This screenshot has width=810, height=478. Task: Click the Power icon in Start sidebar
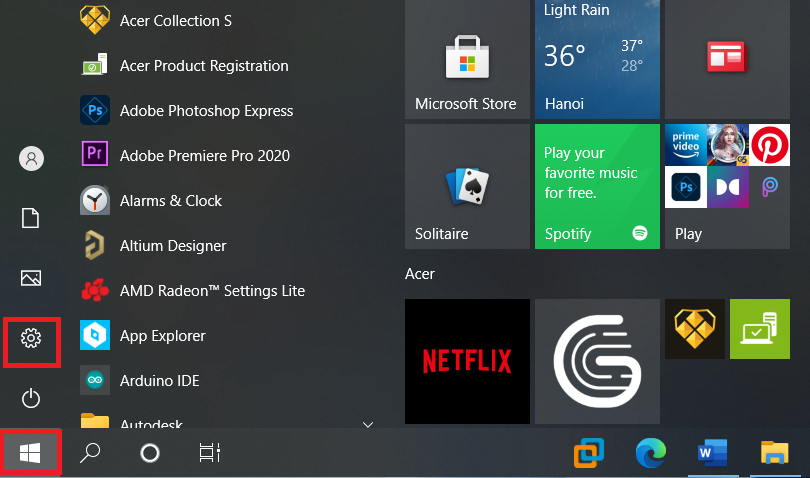[31, 398]
